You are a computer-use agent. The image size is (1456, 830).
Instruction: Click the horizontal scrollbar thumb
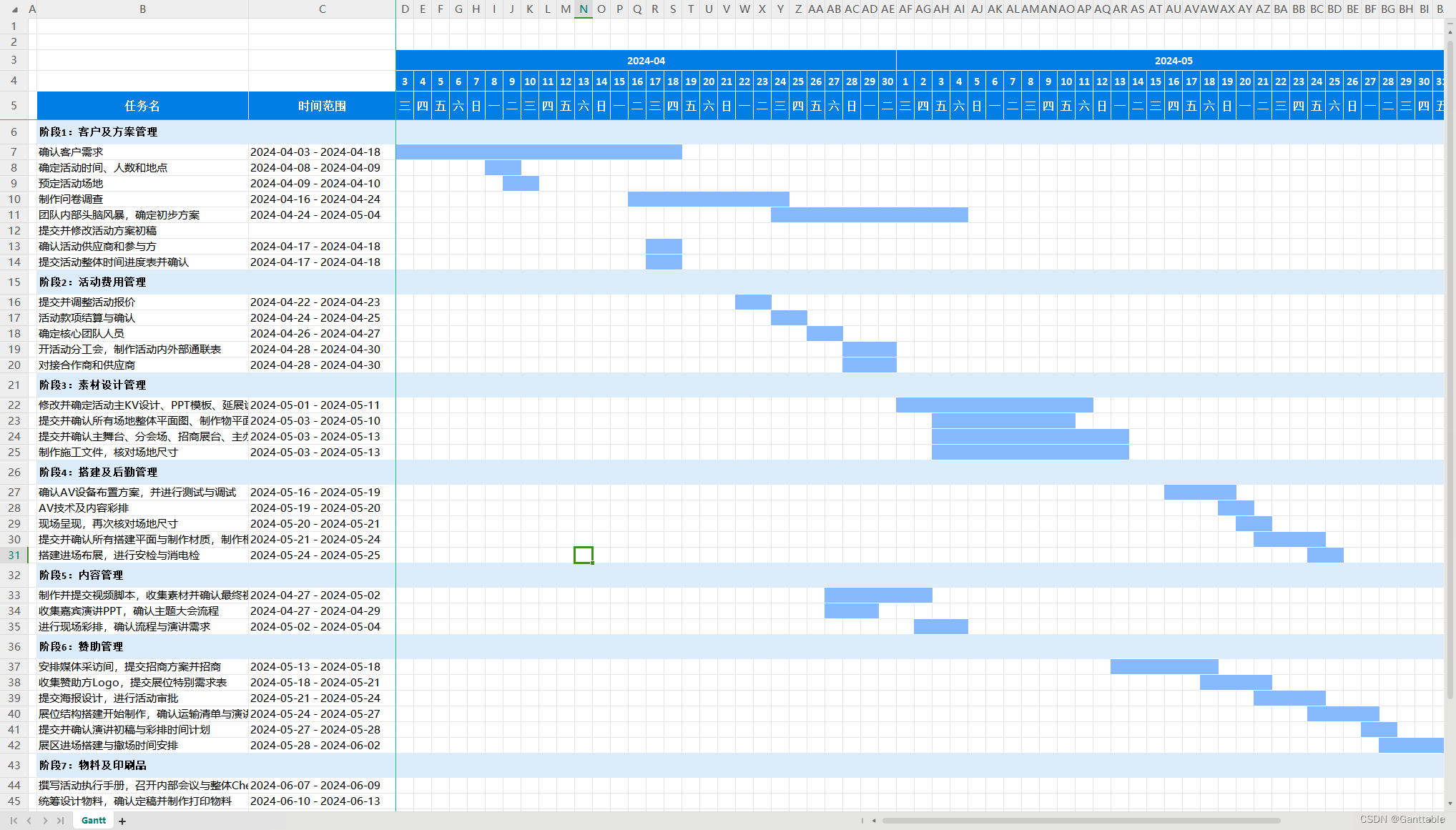point(1080,821)
